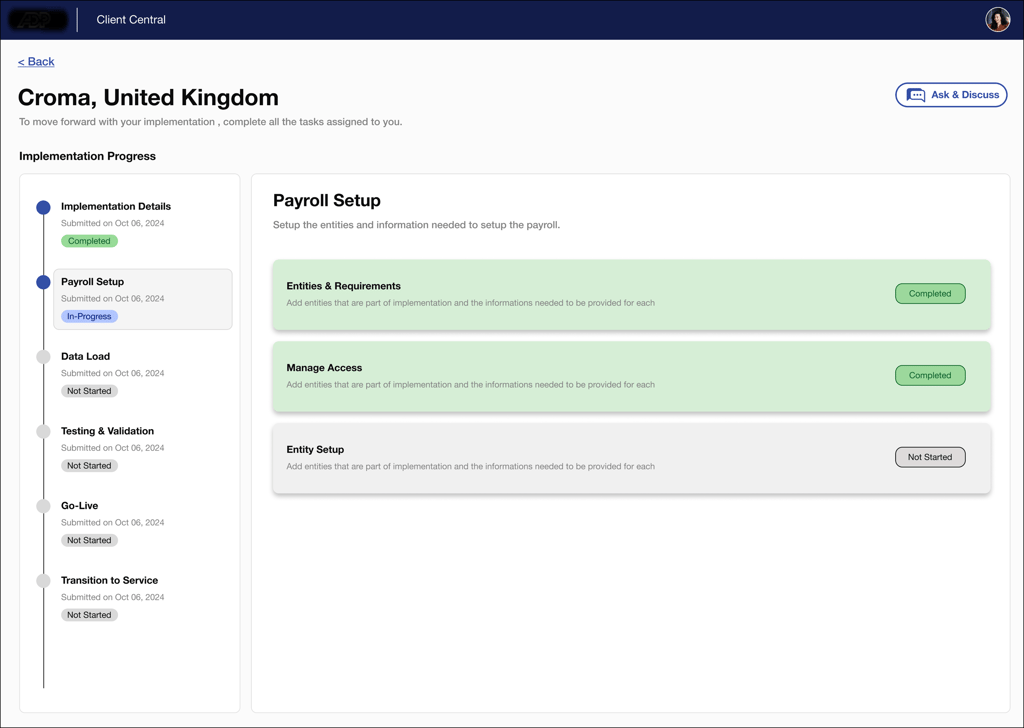Click submitted date under Transition to Service
The height and width of the screenshot is (728, 1024).
[112, 597]
